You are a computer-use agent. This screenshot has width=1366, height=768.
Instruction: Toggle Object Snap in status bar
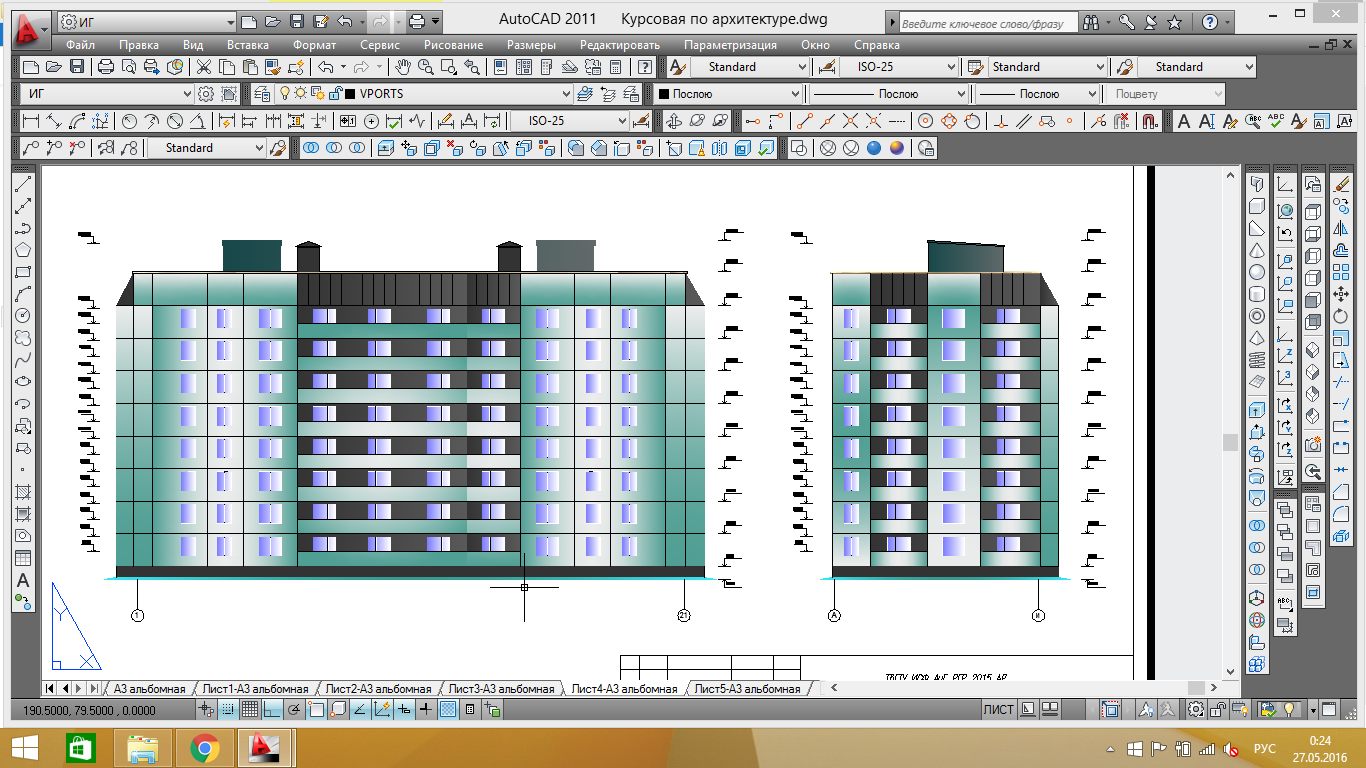(x=315, y=710)
